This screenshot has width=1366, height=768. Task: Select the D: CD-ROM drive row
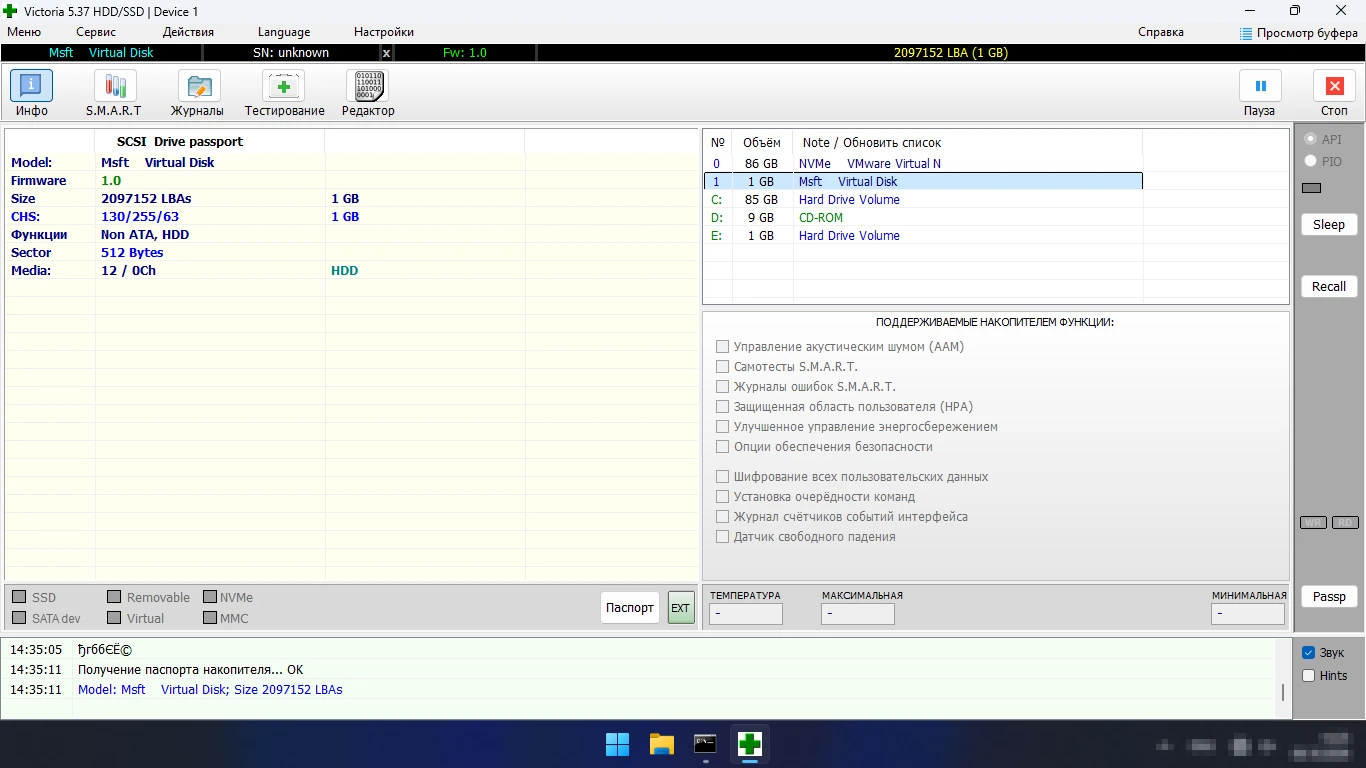click(923, 218)
